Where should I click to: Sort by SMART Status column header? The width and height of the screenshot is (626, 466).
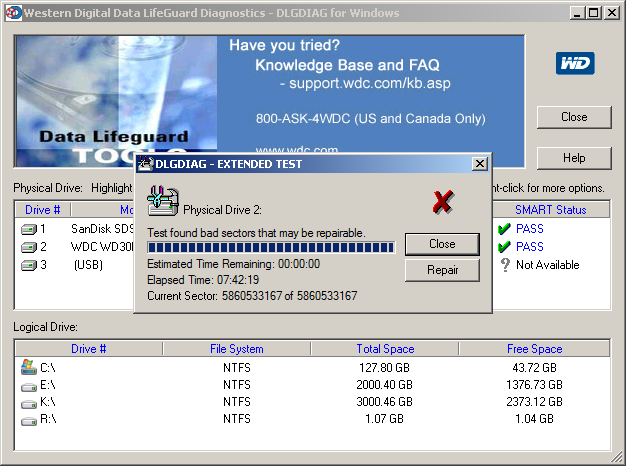(551, 210)
